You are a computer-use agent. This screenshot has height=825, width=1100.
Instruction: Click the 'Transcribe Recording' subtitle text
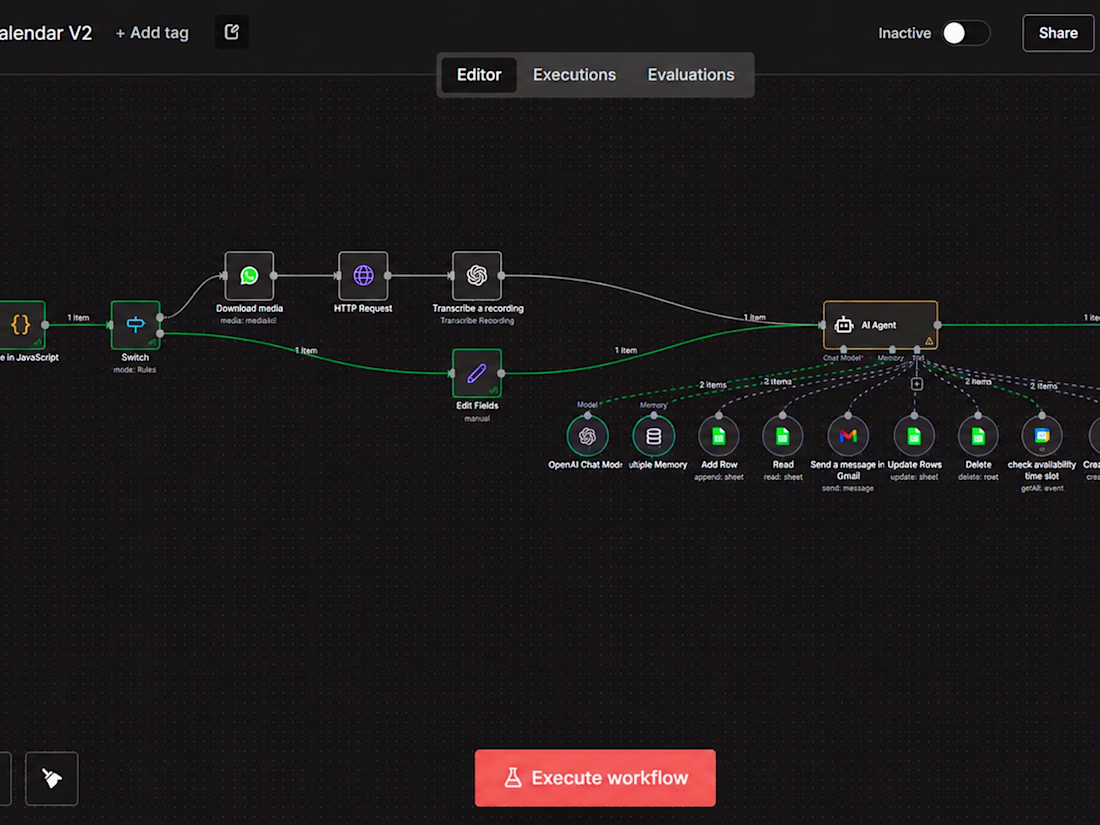(x=477, y=321)
